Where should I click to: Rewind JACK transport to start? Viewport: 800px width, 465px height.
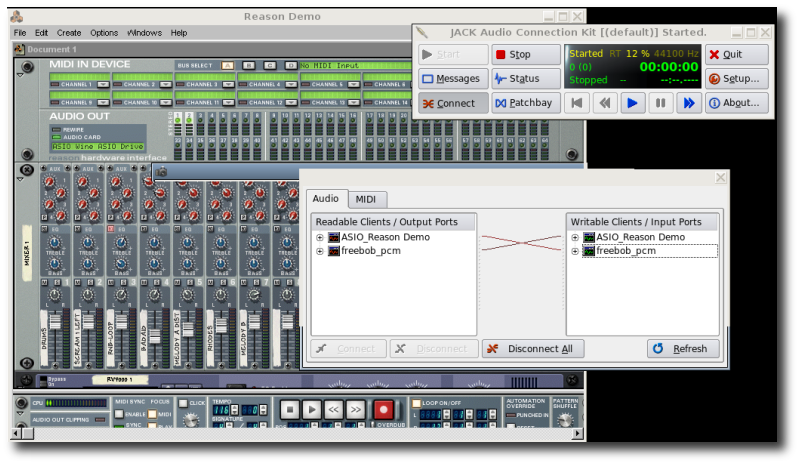[x=576, y=102]
